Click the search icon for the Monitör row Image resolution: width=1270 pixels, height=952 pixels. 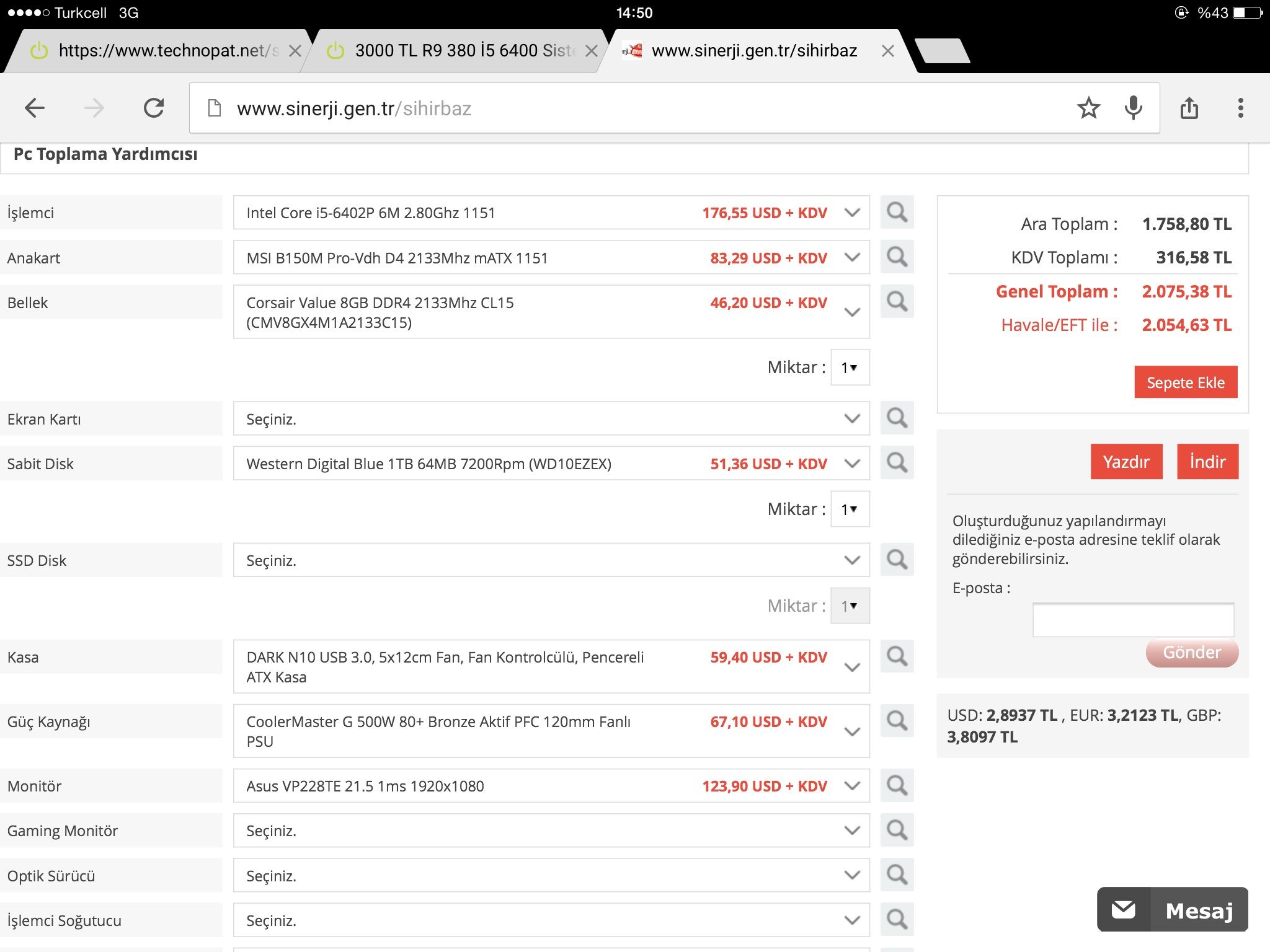coord(897,785)
